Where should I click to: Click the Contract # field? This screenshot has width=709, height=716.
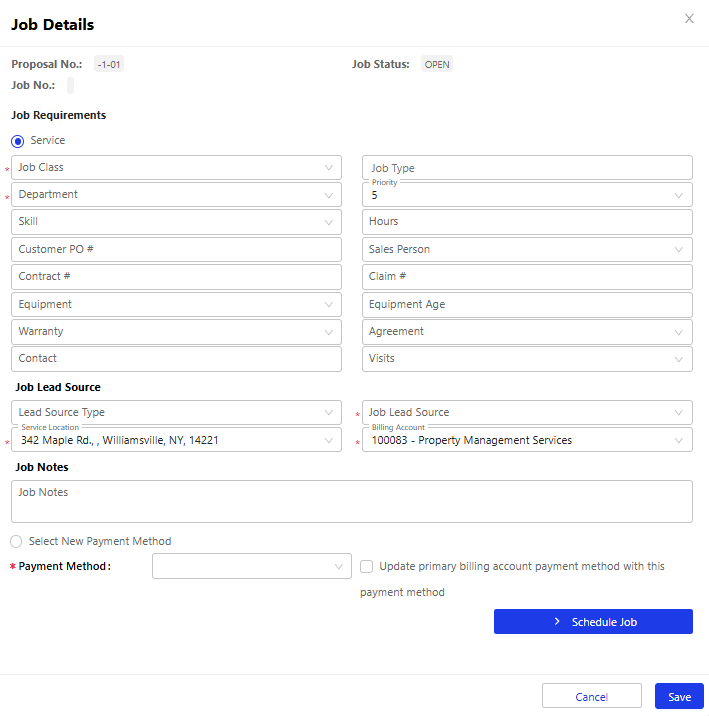tap(176, 277)
